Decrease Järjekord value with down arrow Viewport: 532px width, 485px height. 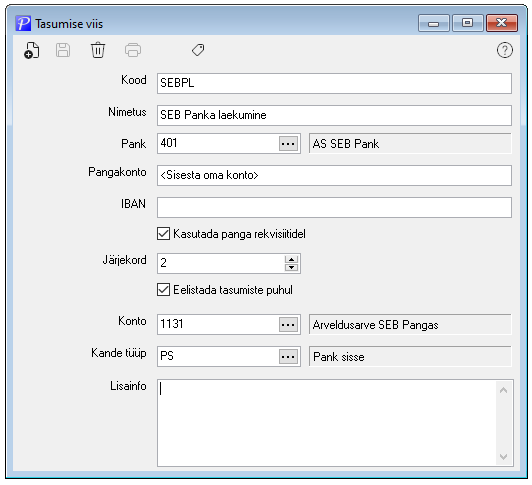click(x=291, y=267)
